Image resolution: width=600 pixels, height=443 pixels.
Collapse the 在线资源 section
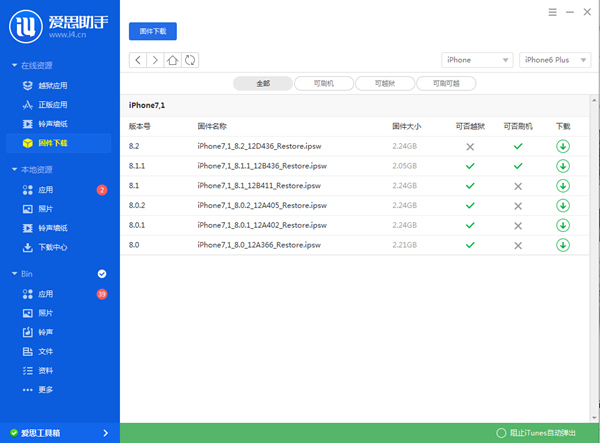coord(14,65)
